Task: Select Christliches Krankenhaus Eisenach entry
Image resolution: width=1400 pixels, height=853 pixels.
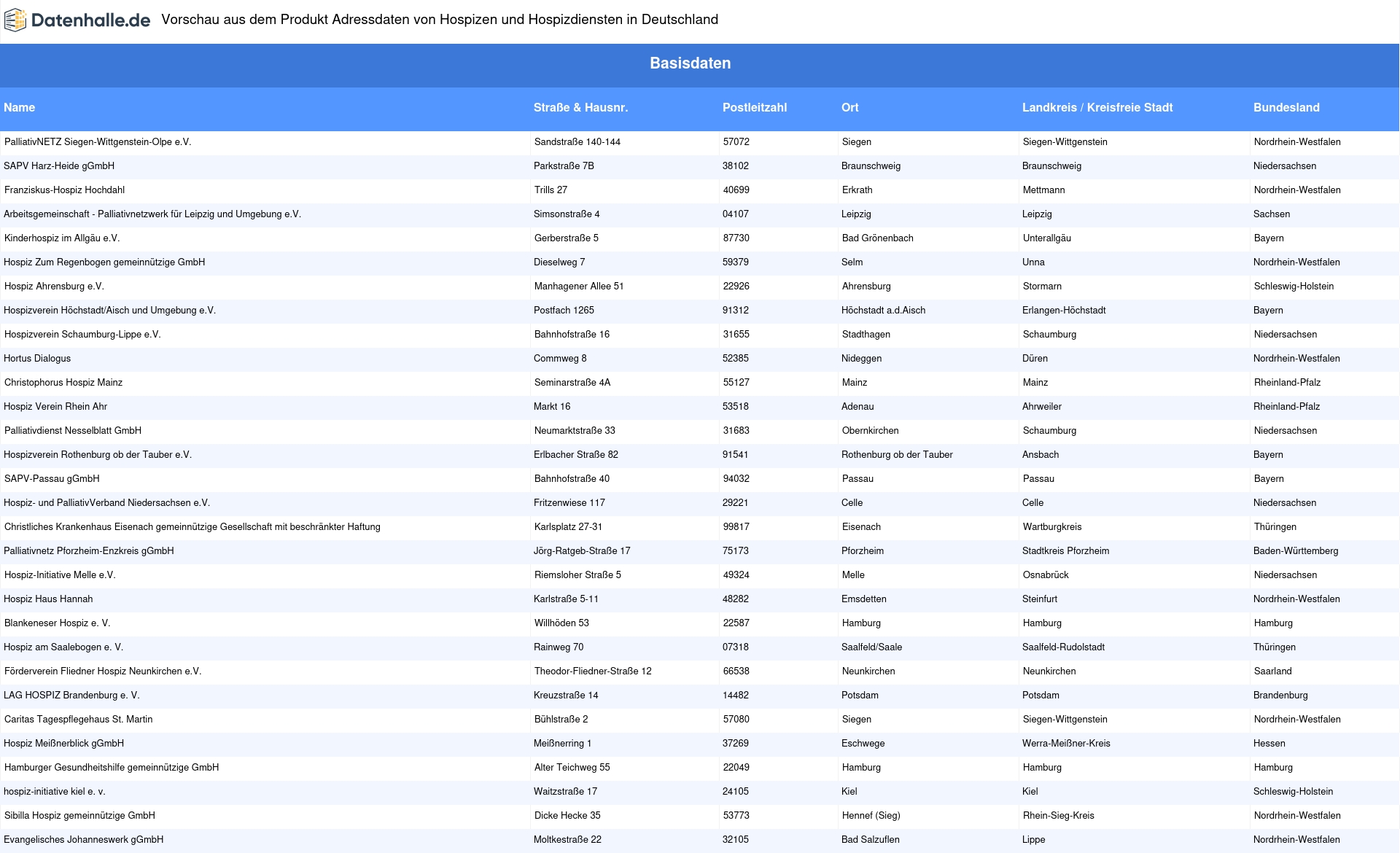Action: click(192, 527)
